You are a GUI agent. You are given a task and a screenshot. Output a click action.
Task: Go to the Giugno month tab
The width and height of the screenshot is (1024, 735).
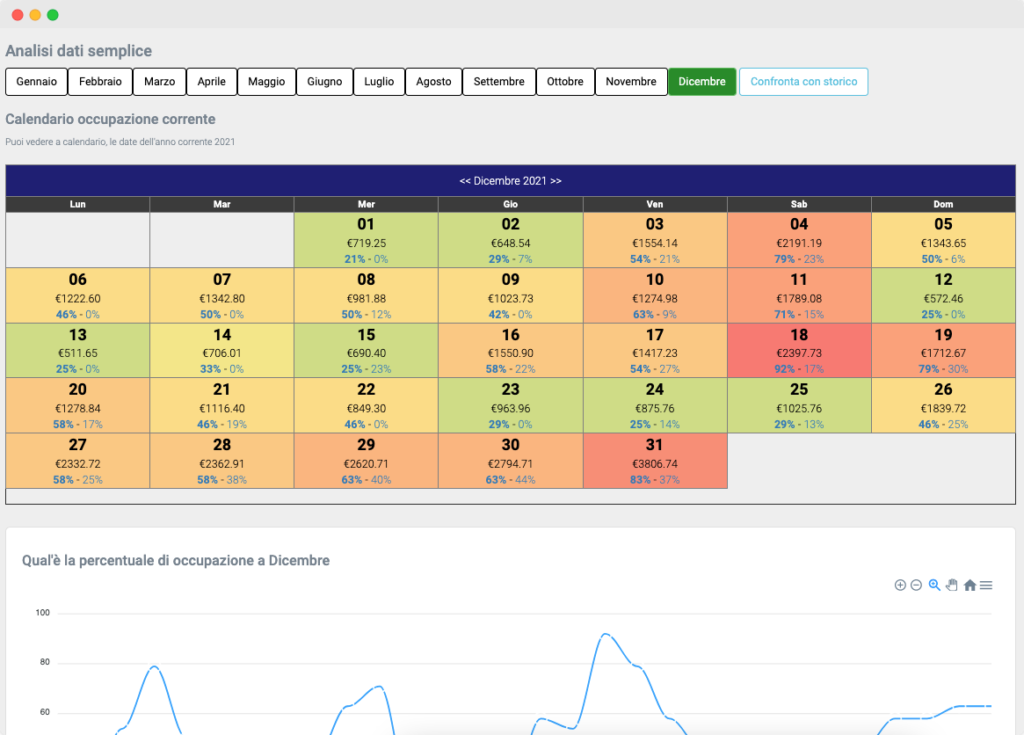(325, 82)
